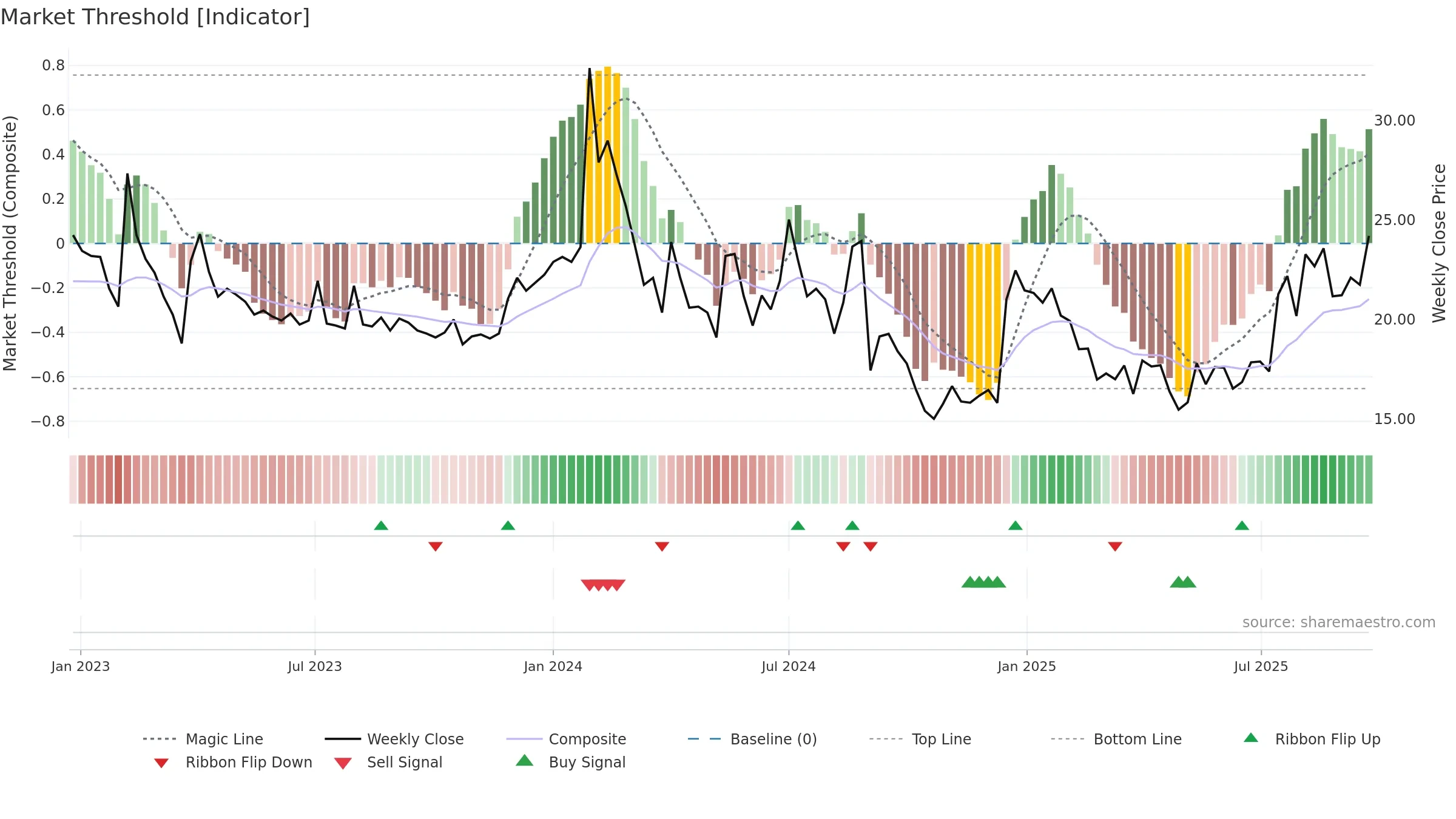Click the buy signal pair near May 2025
This screenshot has width=1456, height=819.
point(1183,582)
